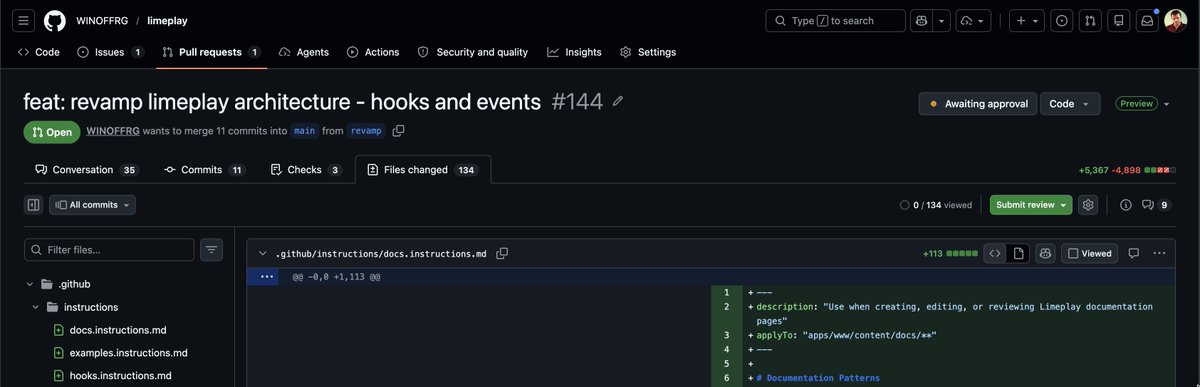Open the cloud agent dropdown
1200x387 pixels.
pyautogui.click(x=973, y=20)
